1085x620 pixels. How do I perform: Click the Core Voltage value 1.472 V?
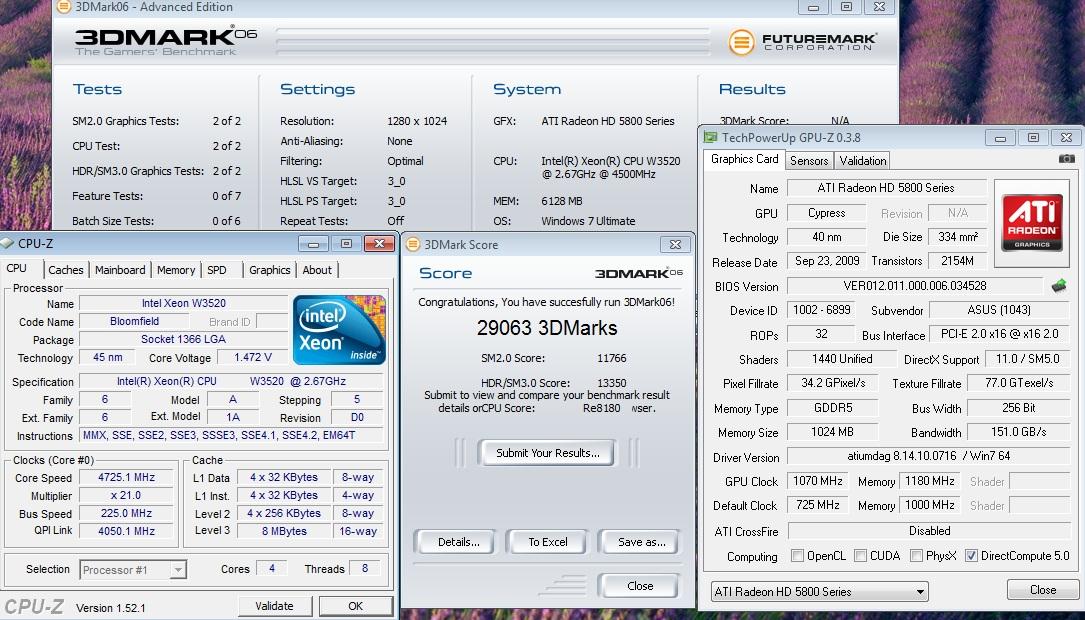pyautogui.click(x=253, y=357)
